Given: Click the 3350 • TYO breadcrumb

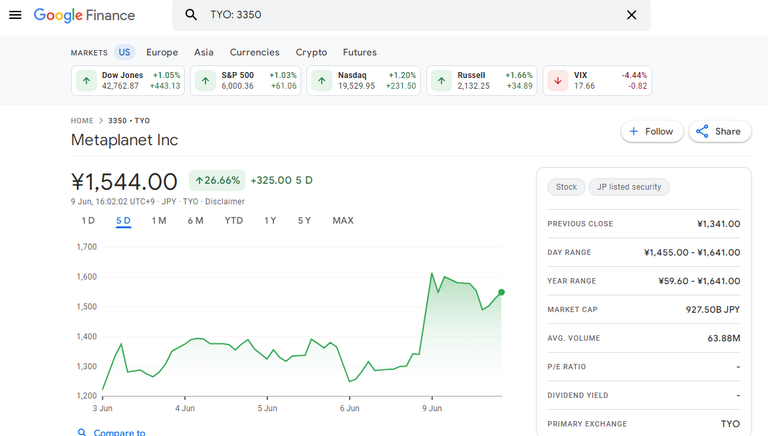Looking at the screenshot, I should pos(129,121).
